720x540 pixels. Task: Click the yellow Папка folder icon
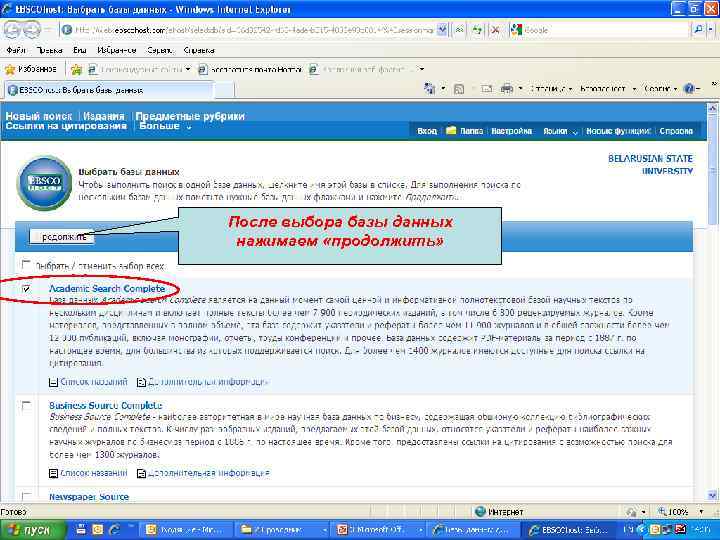pos(451,130)
